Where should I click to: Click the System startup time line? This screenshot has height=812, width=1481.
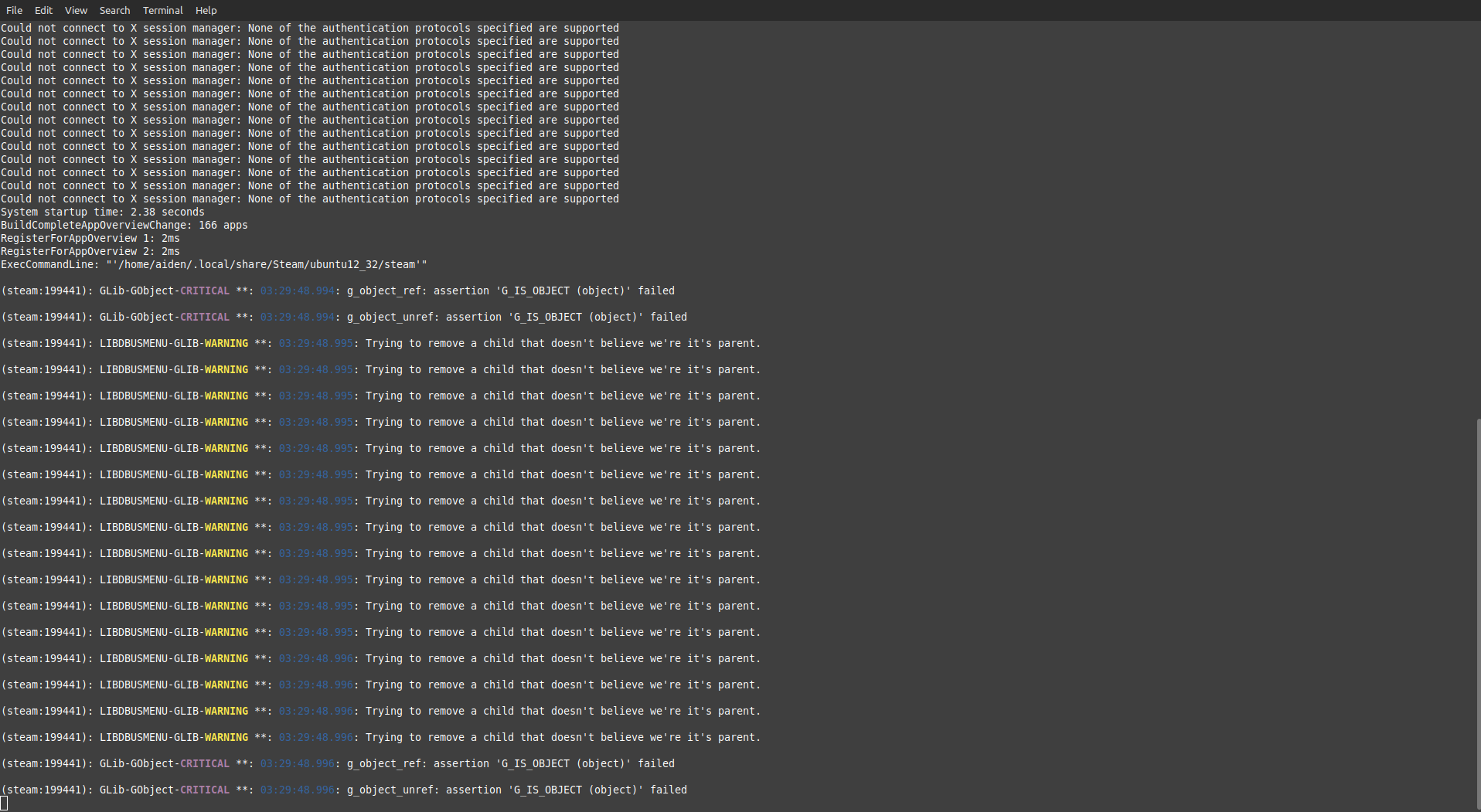[102, 212]
